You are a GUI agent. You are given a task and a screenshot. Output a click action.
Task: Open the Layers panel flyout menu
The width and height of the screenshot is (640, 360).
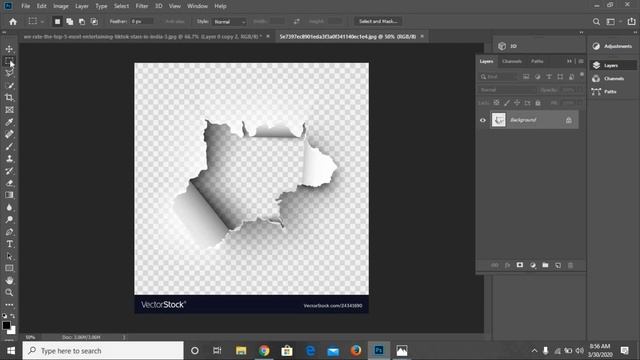(x=581, y=61)
